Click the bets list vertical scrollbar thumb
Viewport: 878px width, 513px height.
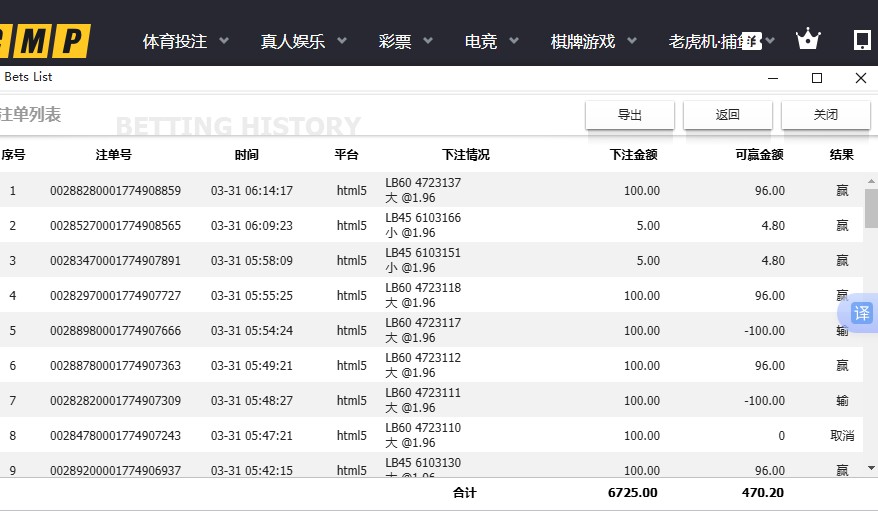pyautogui.click(x=871, y=208)
